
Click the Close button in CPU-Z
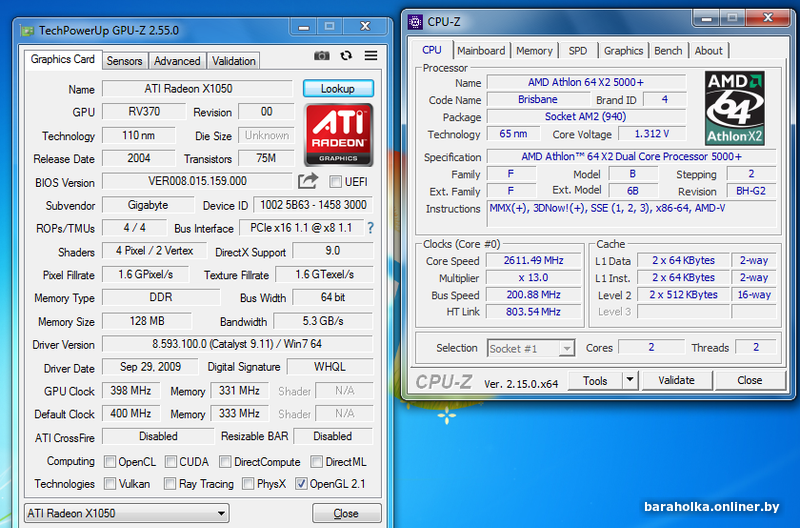click(x=749, y=380)
